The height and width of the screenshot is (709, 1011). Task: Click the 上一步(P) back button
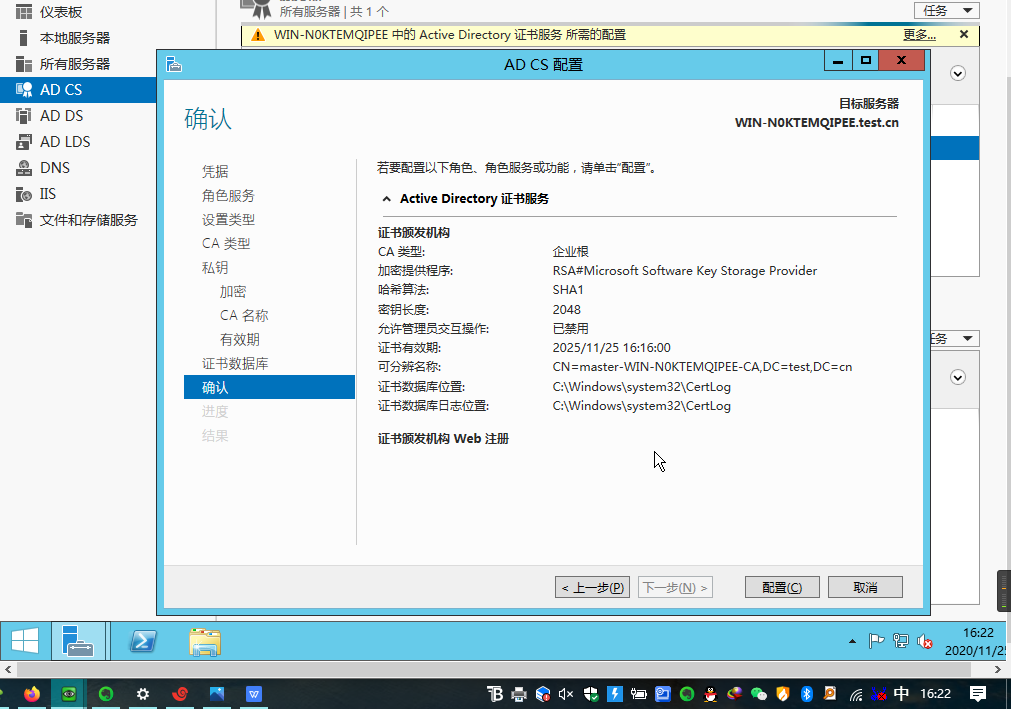[593, 587]
